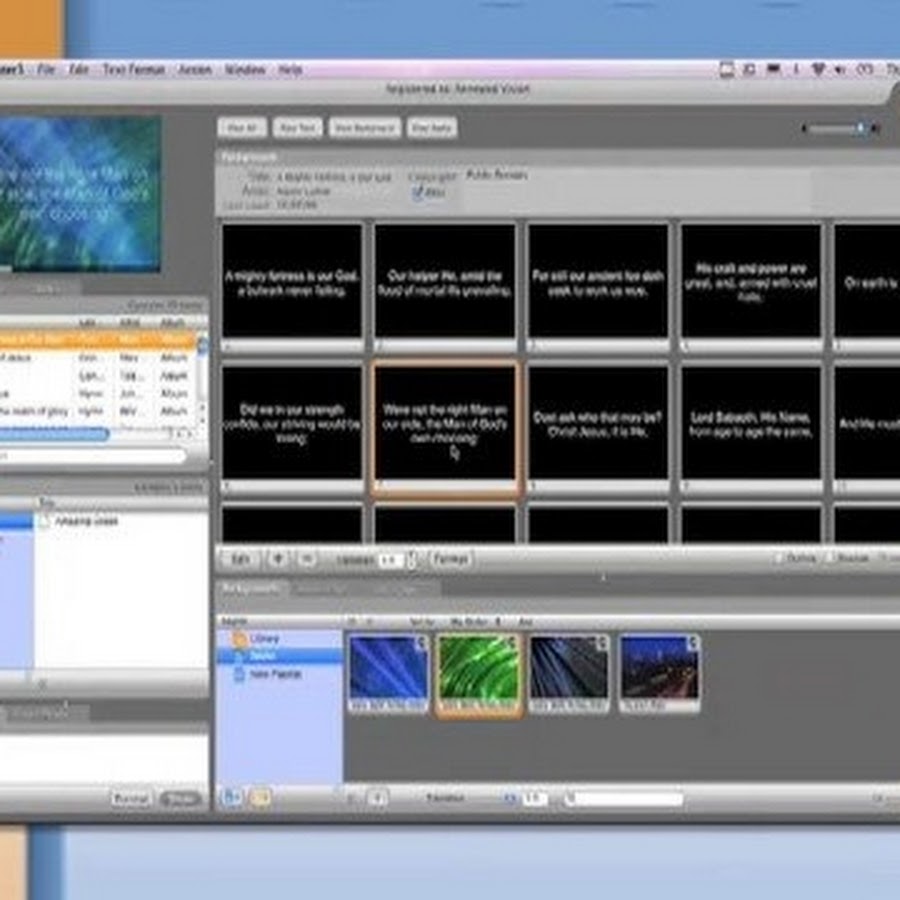Click the first button above the slide grid
Image resolution: width=900 pixels, height=900 pixels.
pos(241,128)
